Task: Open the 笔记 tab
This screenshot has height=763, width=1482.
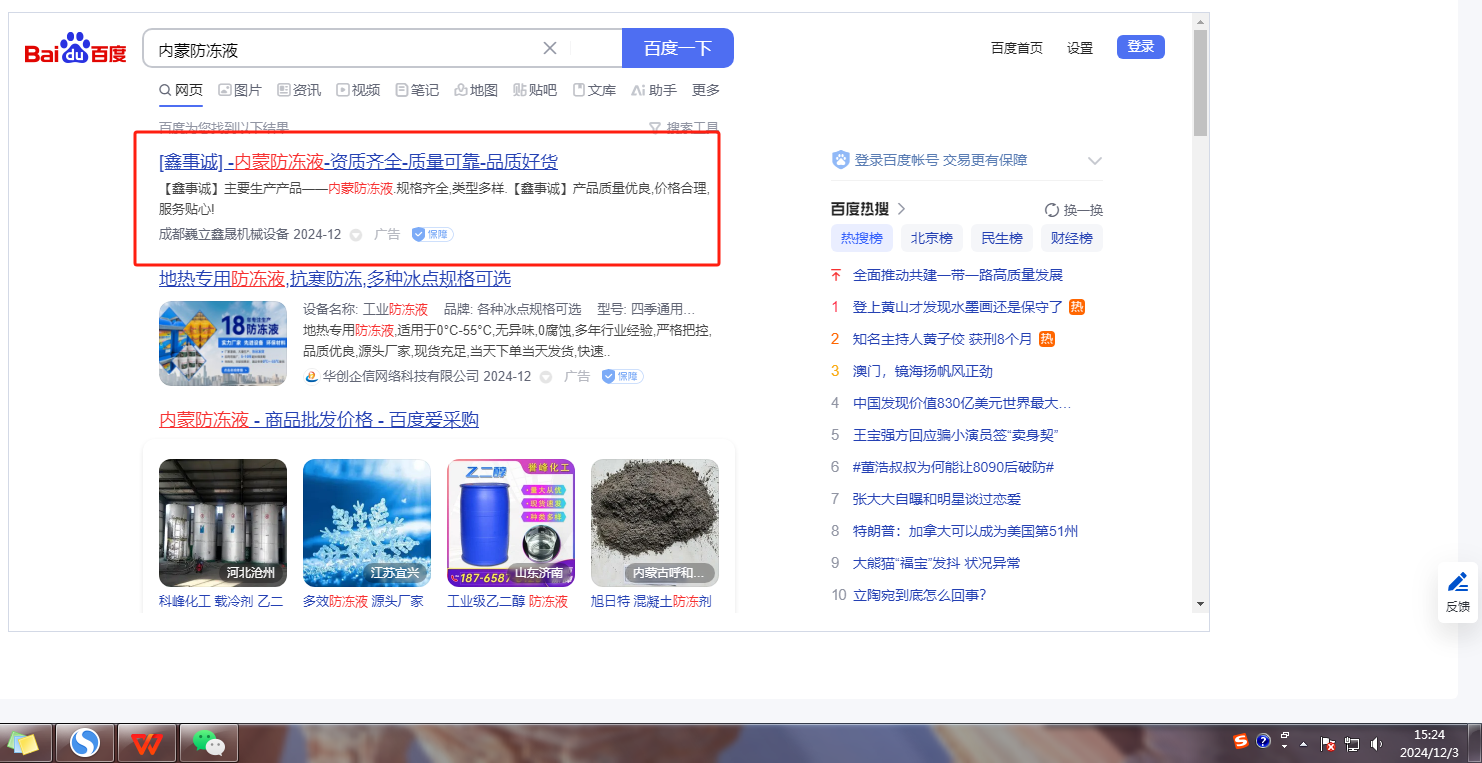Action: click(417, 90)
